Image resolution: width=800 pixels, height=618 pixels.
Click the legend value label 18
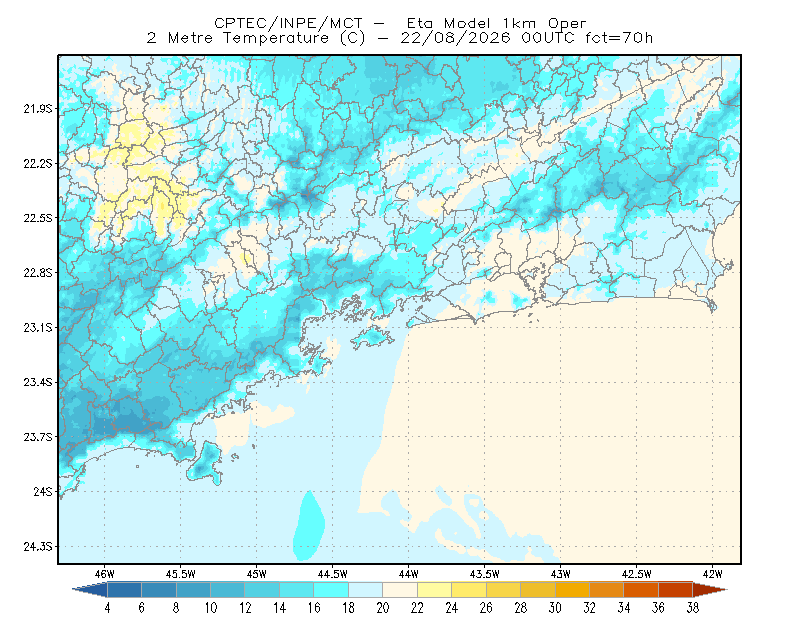click(x=348, y=608)
